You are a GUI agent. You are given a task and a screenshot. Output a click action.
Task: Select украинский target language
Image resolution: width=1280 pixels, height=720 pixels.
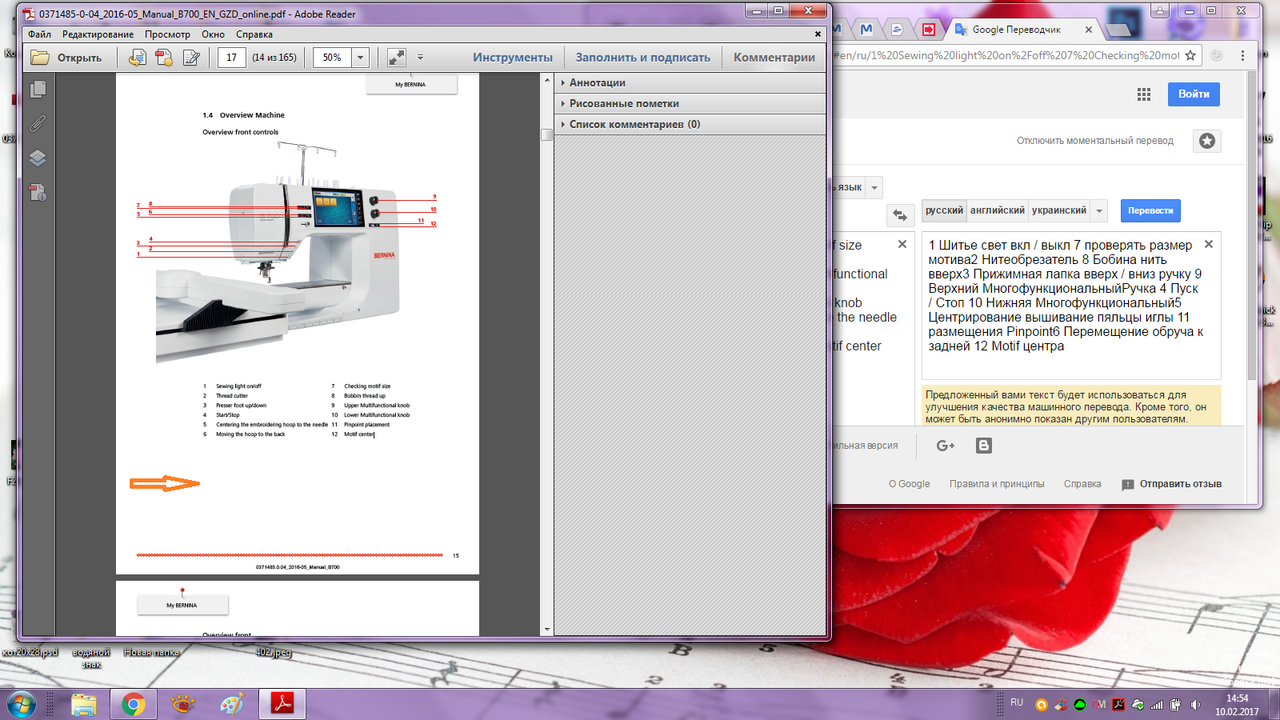(1058, 211)
